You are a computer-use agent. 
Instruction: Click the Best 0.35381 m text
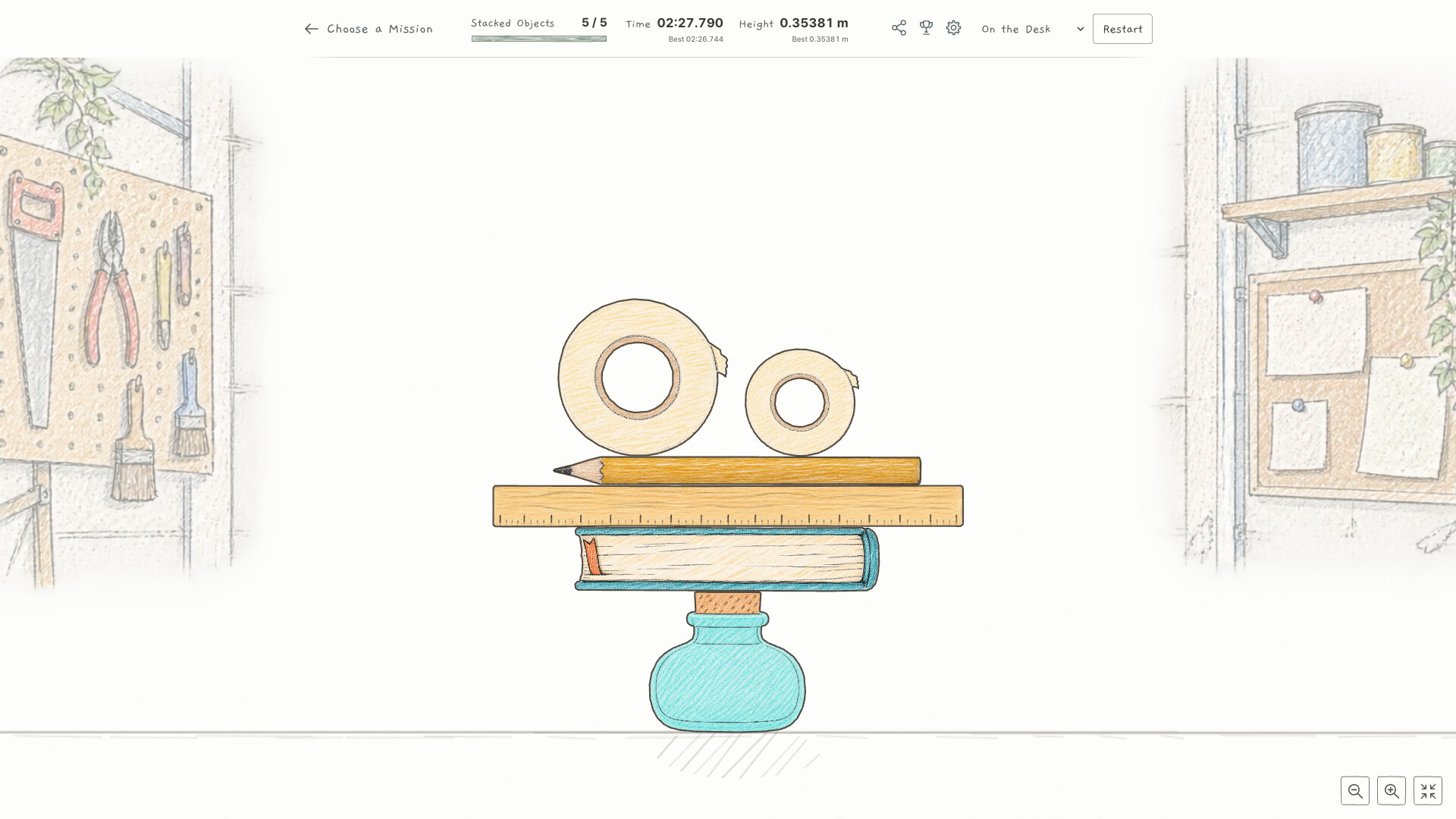pyautogui.click(x=820, y=39)
